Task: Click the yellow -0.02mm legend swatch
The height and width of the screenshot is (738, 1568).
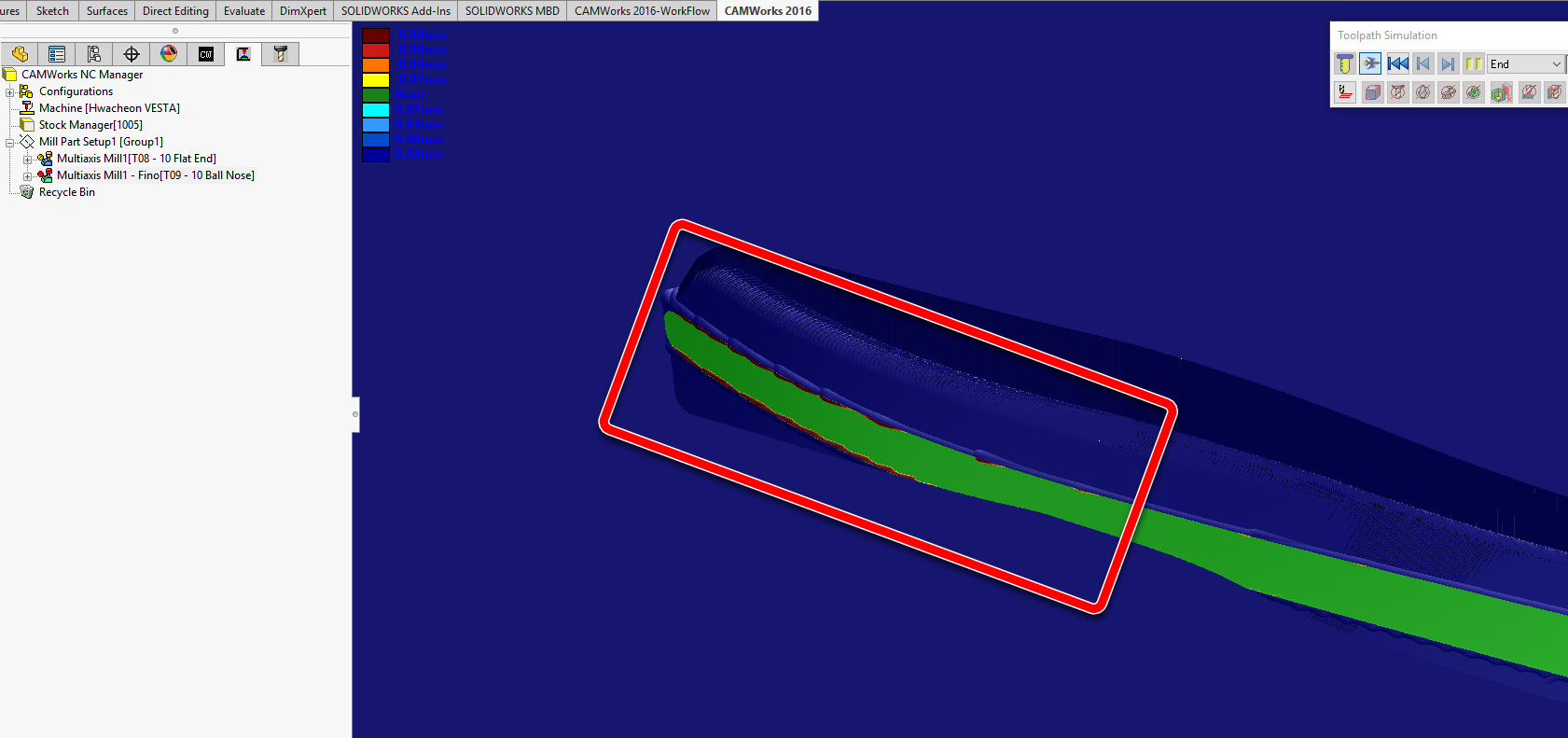Action: point(376,80)
